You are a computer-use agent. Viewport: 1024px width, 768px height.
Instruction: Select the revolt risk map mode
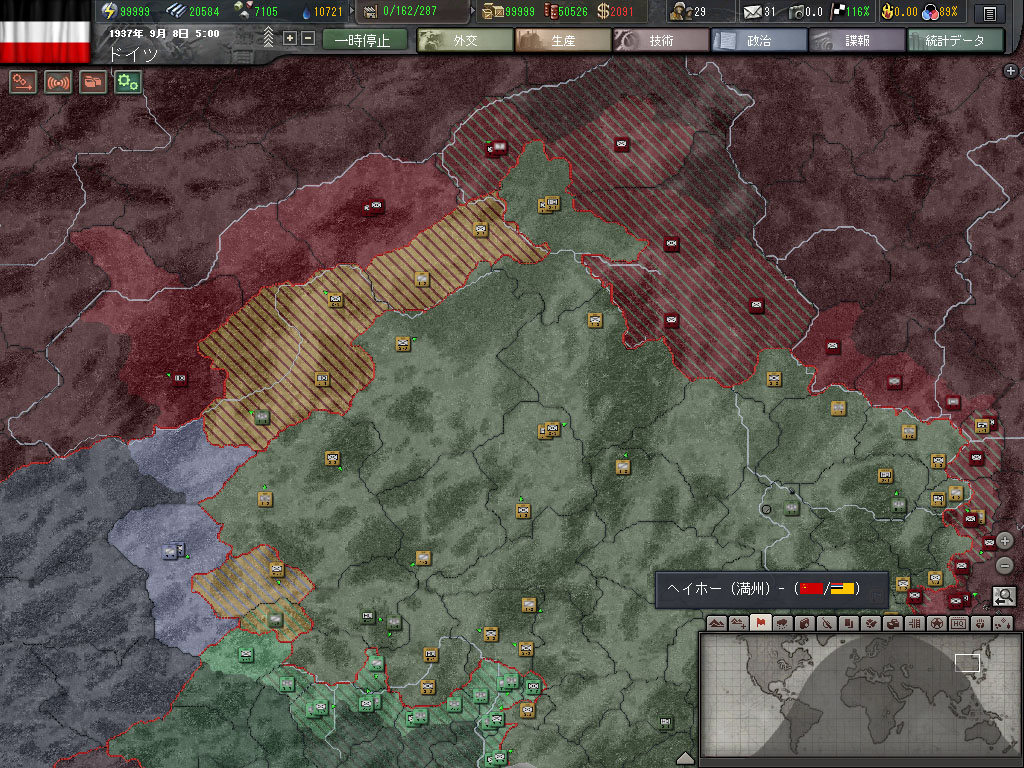(893, 624)
